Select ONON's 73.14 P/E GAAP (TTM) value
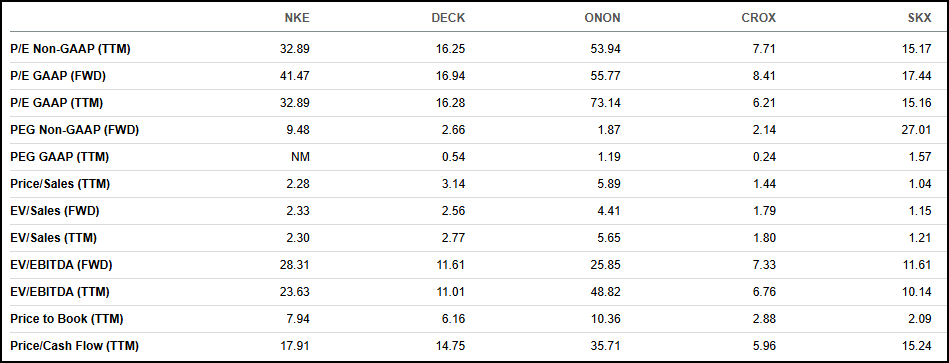This screenshot has height=363, width=949. (x=605, y=103)
